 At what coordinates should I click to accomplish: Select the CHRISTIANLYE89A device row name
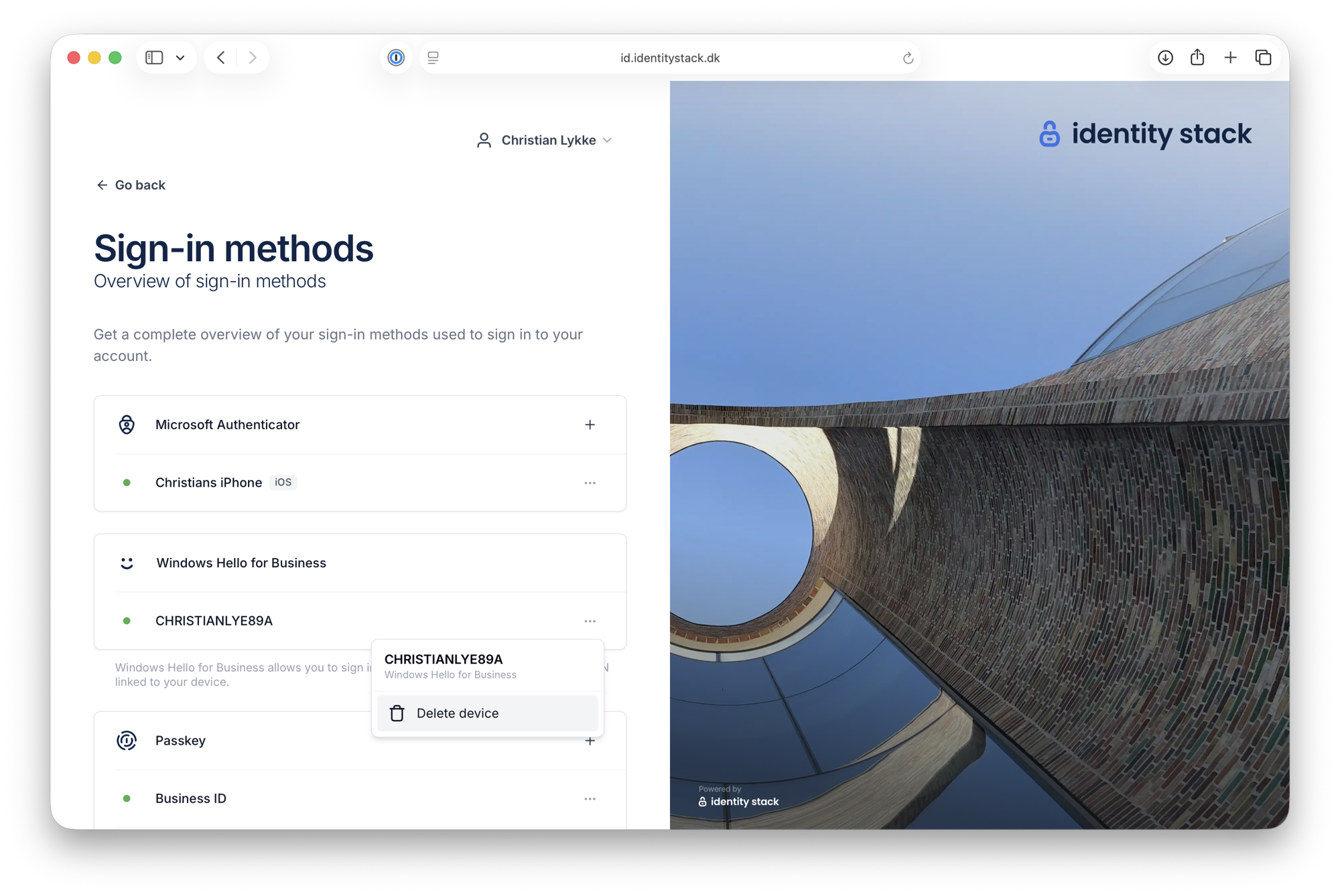214,621
